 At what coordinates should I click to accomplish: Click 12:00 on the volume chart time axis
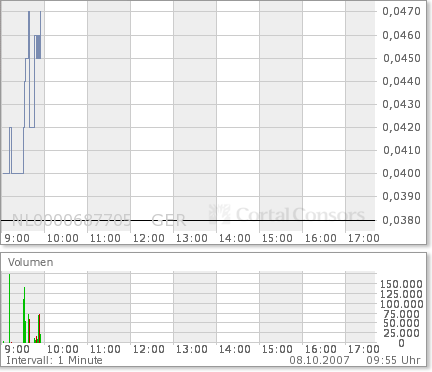pos(149,350)
